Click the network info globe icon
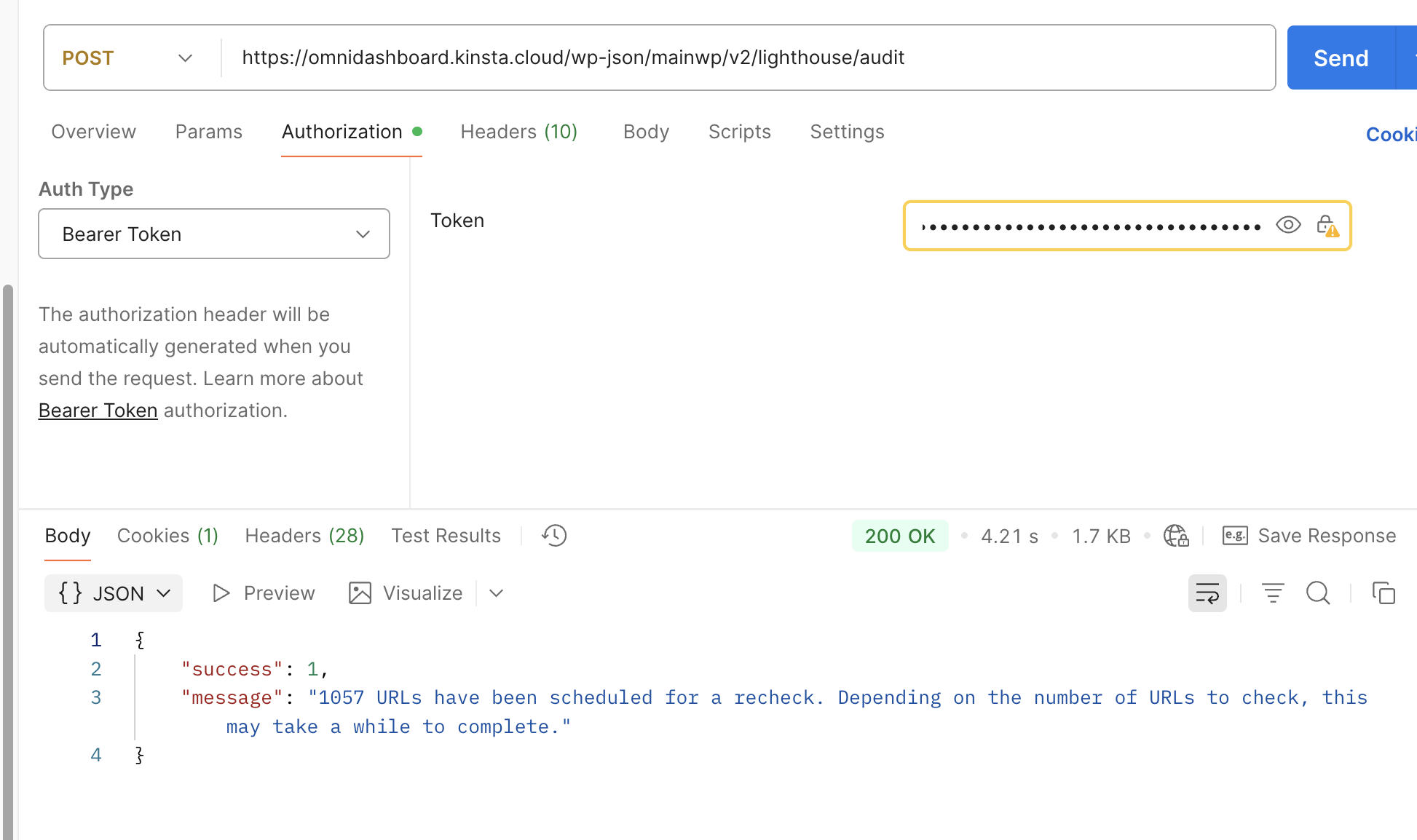Screen dimensions: 1417x840 click(1175, 536)
